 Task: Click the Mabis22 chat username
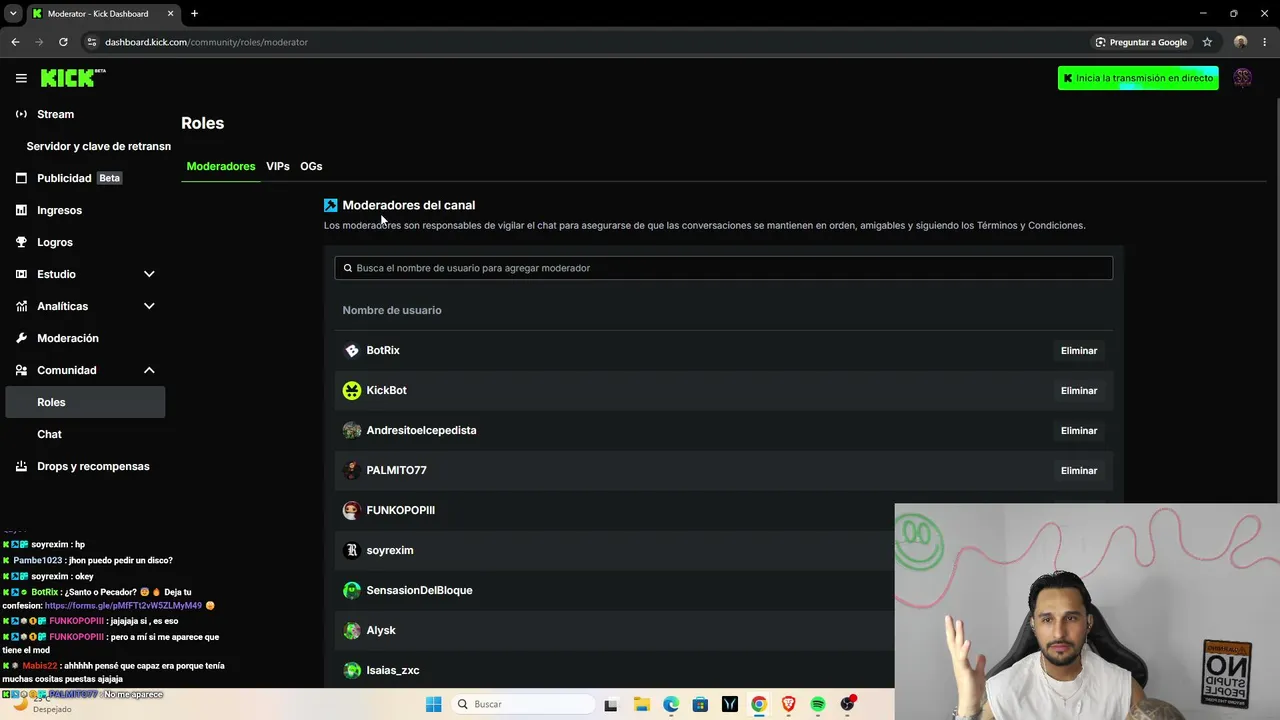click(40, 665)
